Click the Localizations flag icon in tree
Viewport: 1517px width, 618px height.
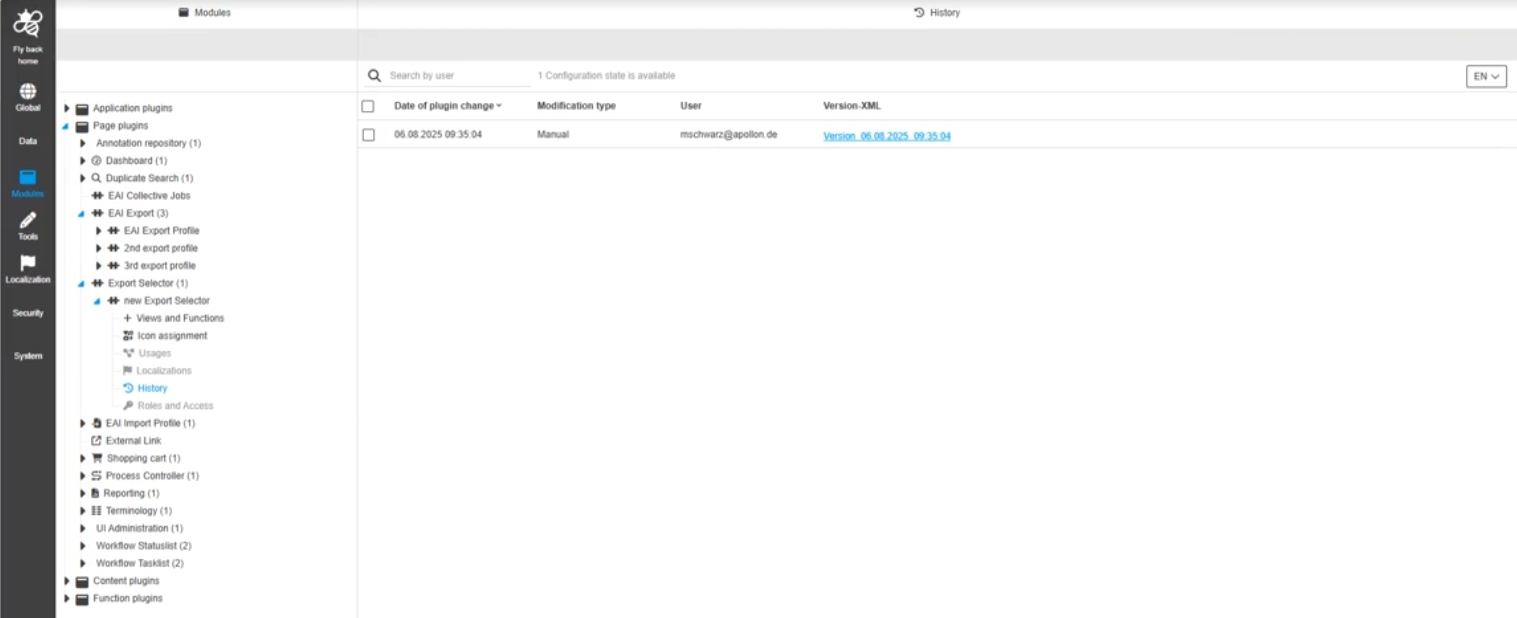(x=128, y=371)
